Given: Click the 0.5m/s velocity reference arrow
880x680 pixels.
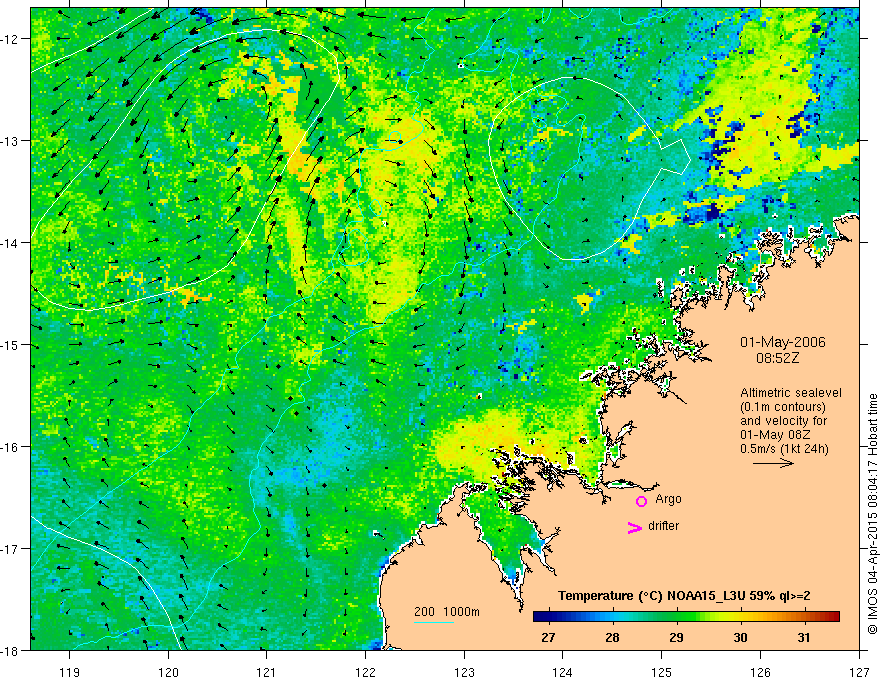Looking at the screenshot, I should (x=773, y=463).
